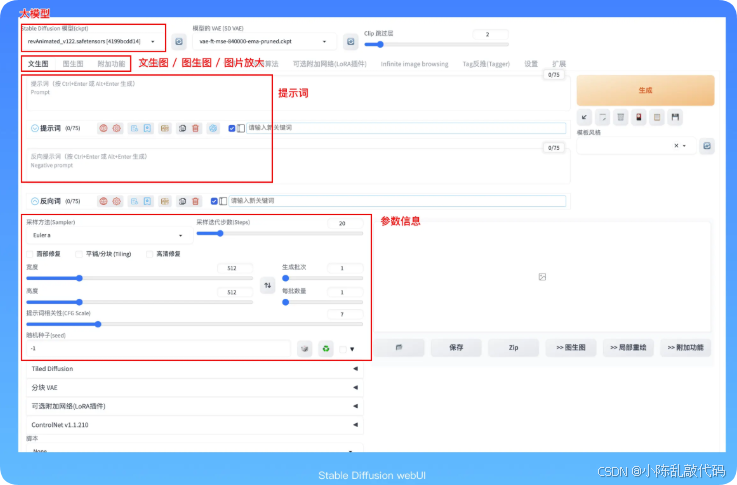The image size is (737, 485).
Task: Toggle the layout panel icon in the 反向词 row
Action: pyautogui.click(x=223, y=201)
